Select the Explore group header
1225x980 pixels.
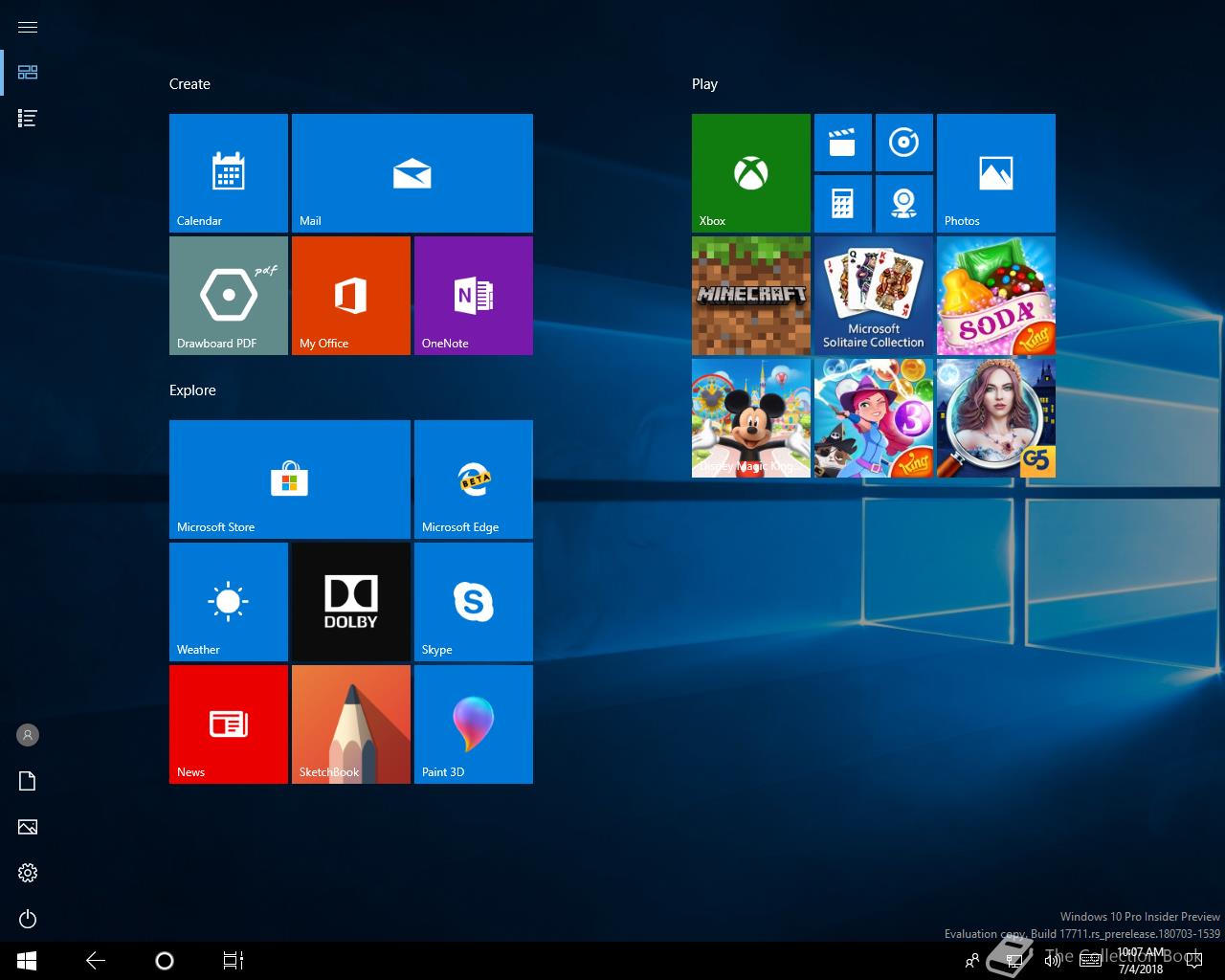coord(192,390)
